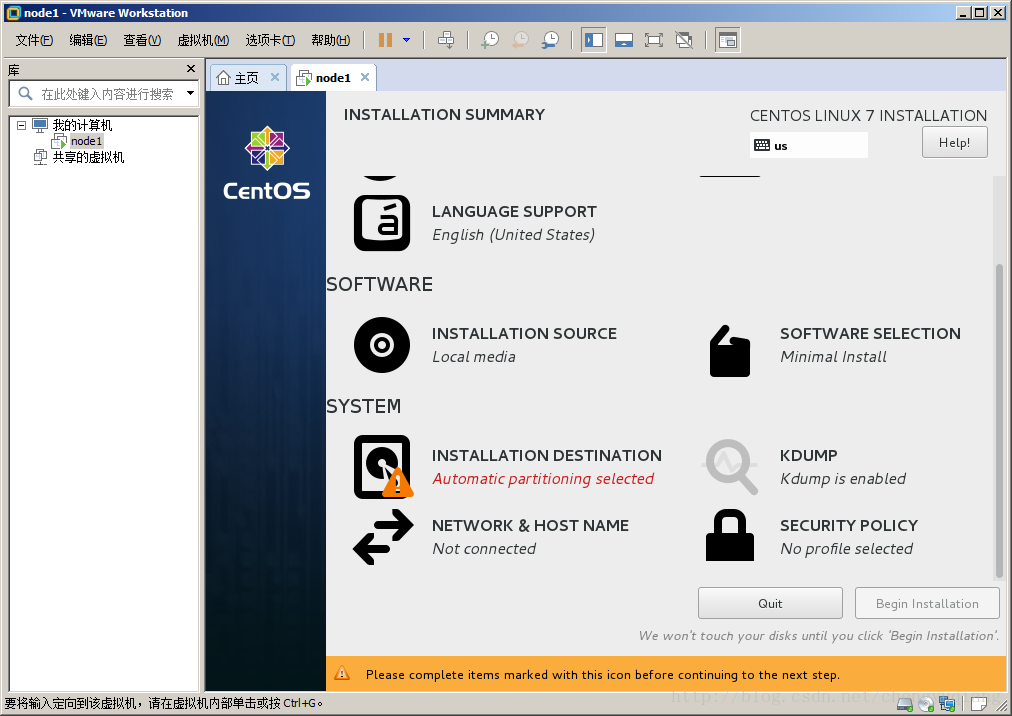This screenshot has width=1012, height=716.
Task: Close the library panel
Action: click(190, 68)
